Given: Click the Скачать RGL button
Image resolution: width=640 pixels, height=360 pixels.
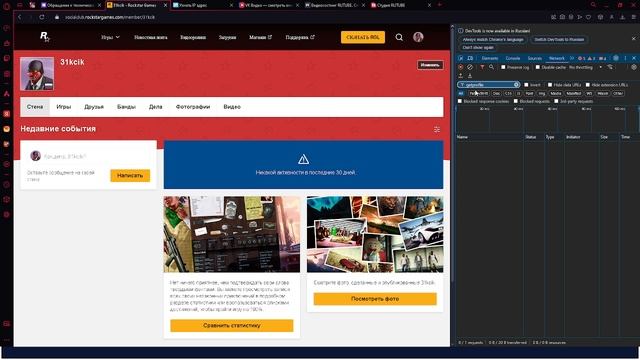Looking at the screenshot, I should 363,37.
